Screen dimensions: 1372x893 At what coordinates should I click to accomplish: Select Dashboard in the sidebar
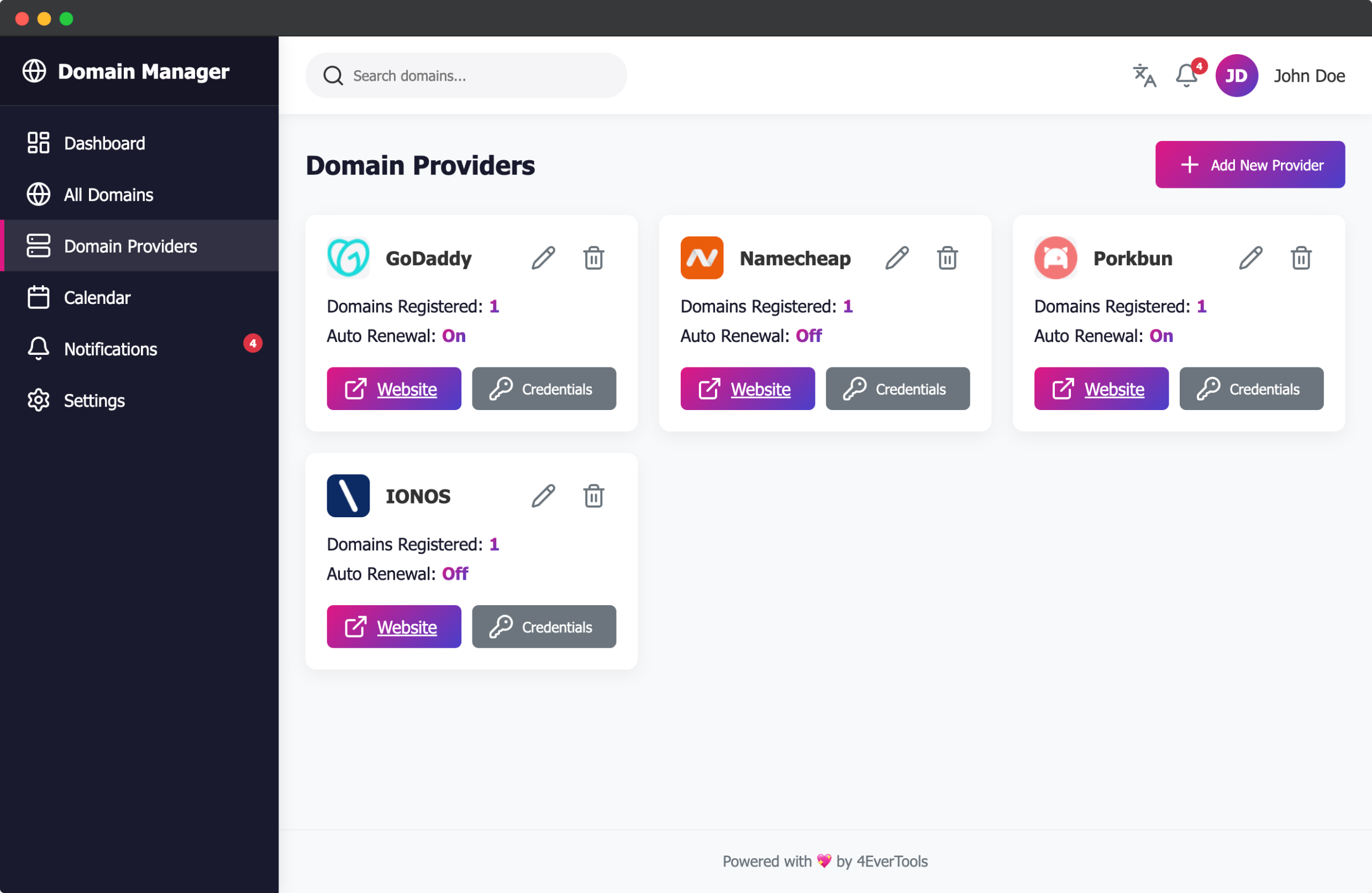104,143
